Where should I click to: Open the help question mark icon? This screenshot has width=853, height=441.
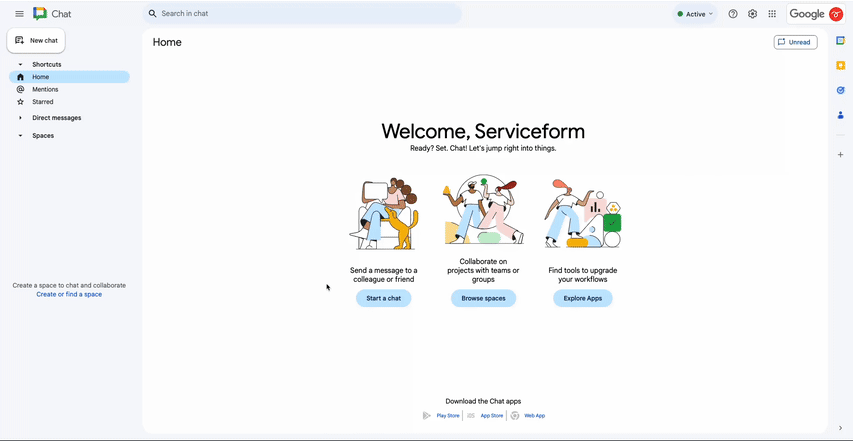point(733,14)
